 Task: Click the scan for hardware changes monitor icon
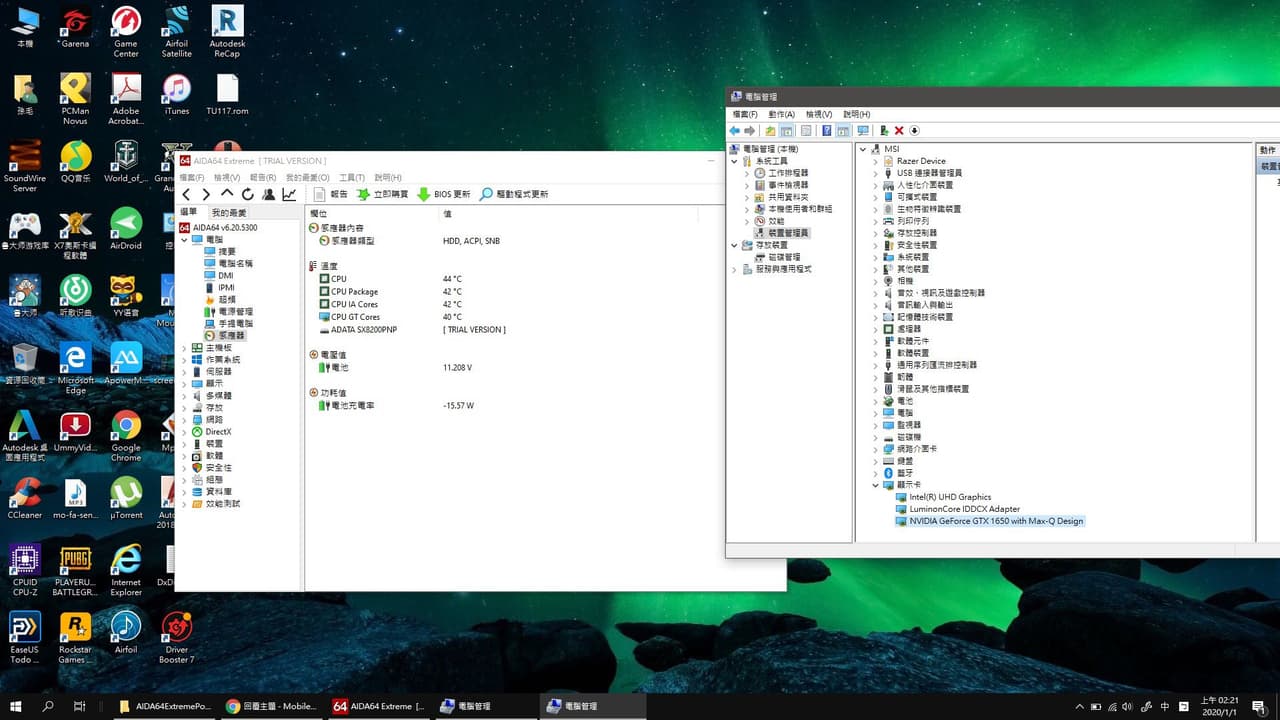(863, 131)
